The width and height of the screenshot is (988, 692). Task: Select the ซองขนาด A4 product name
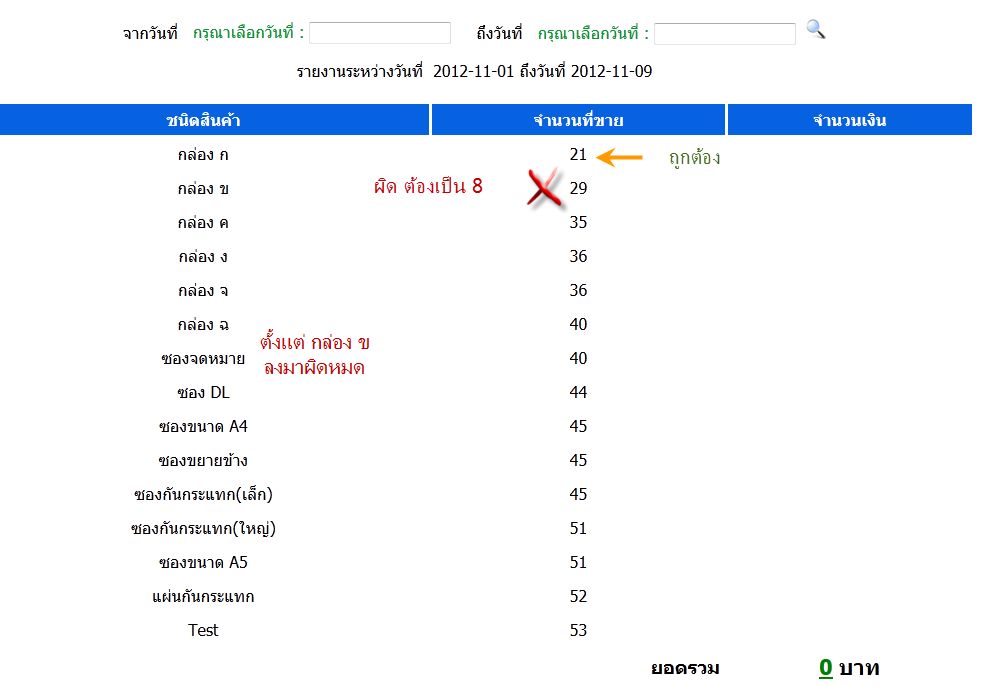(x=203, y=427)
